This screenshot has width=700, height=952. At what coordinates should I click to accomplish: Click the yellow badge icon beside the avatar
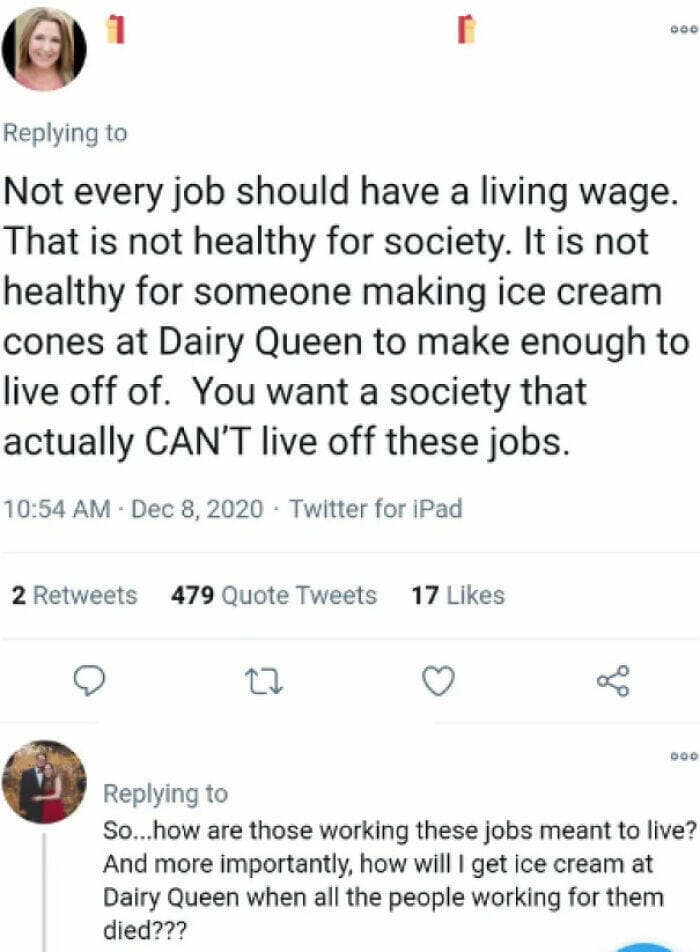[x=115, y=31]
